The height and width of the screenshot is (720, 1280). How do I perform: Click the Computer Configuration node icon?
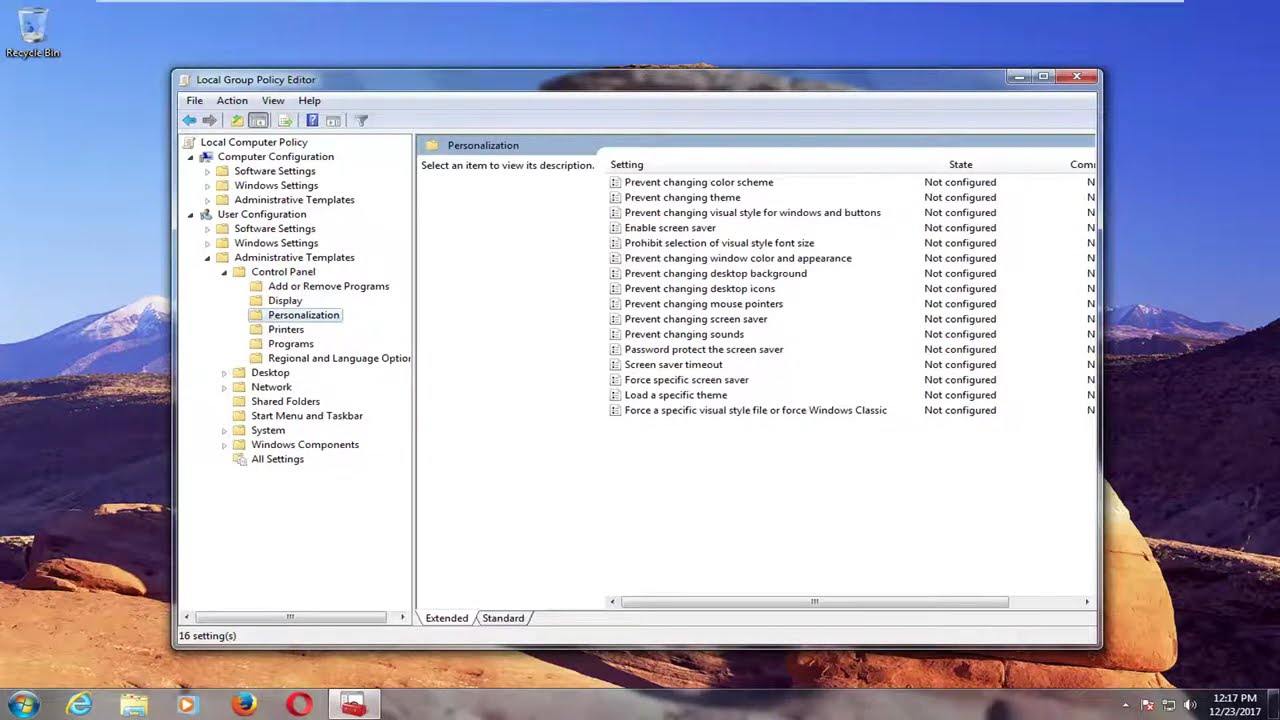click(206, 157)
